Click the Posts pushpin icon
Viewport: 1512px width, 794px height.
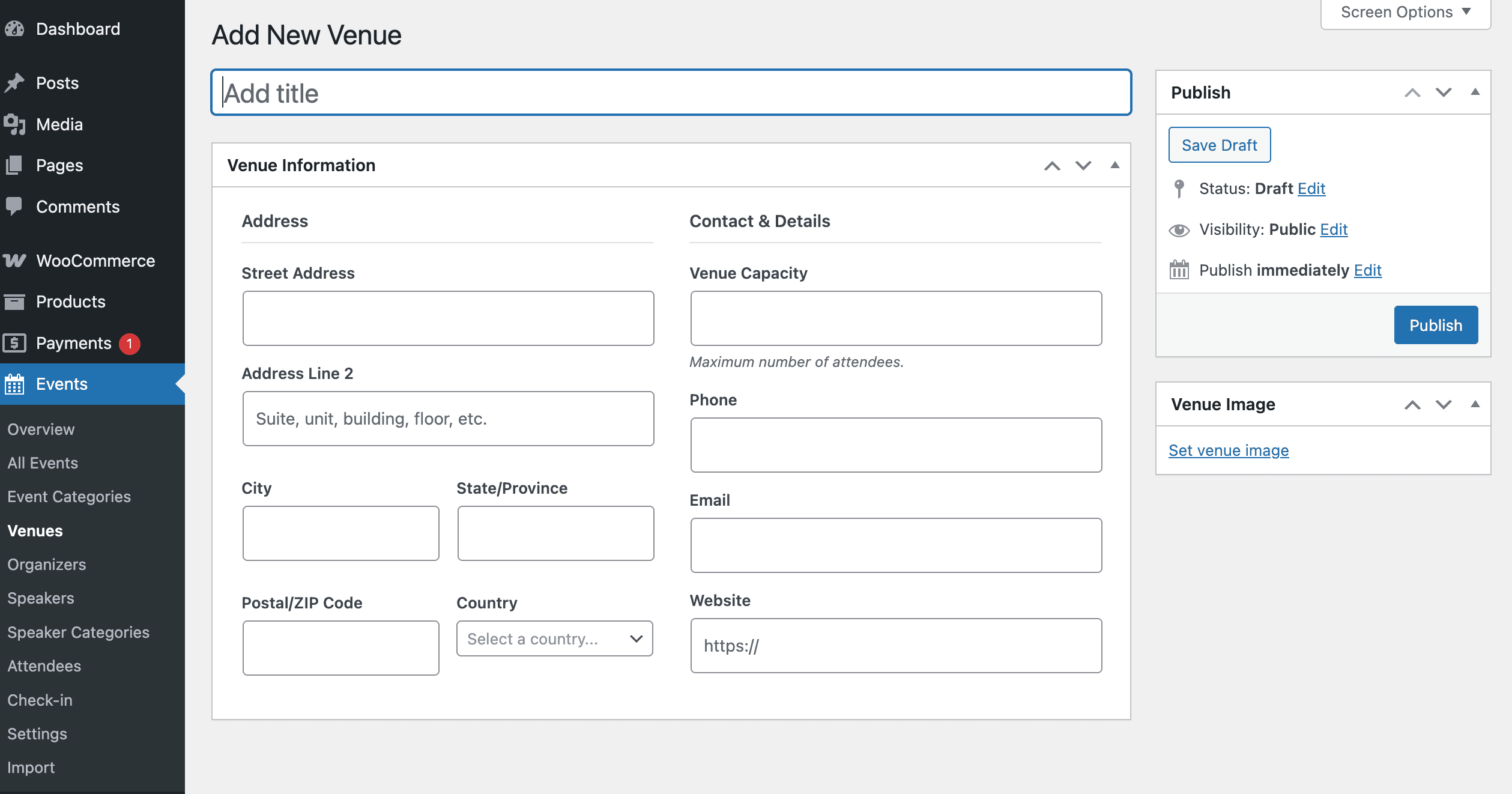(x=14, y=83)
